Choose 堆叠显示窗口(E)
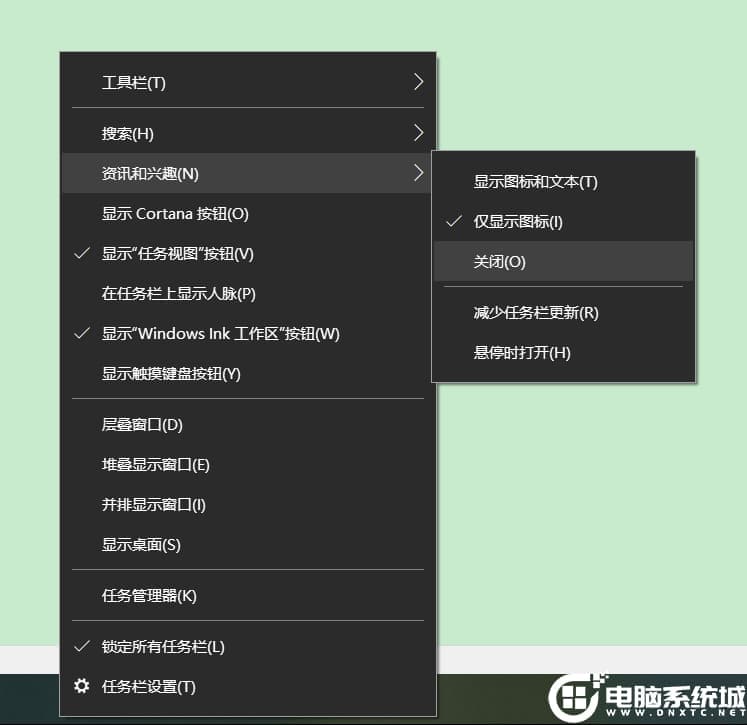 pos(248,464)
